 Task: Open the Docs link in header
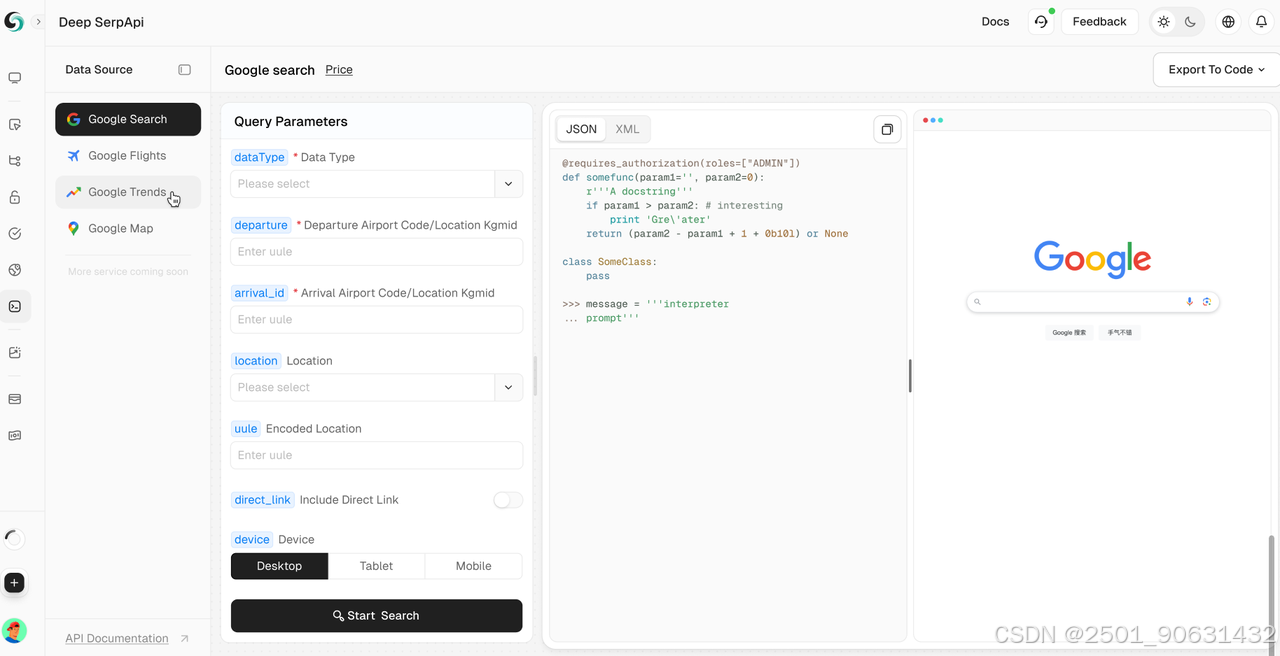(x=995, y=22)
